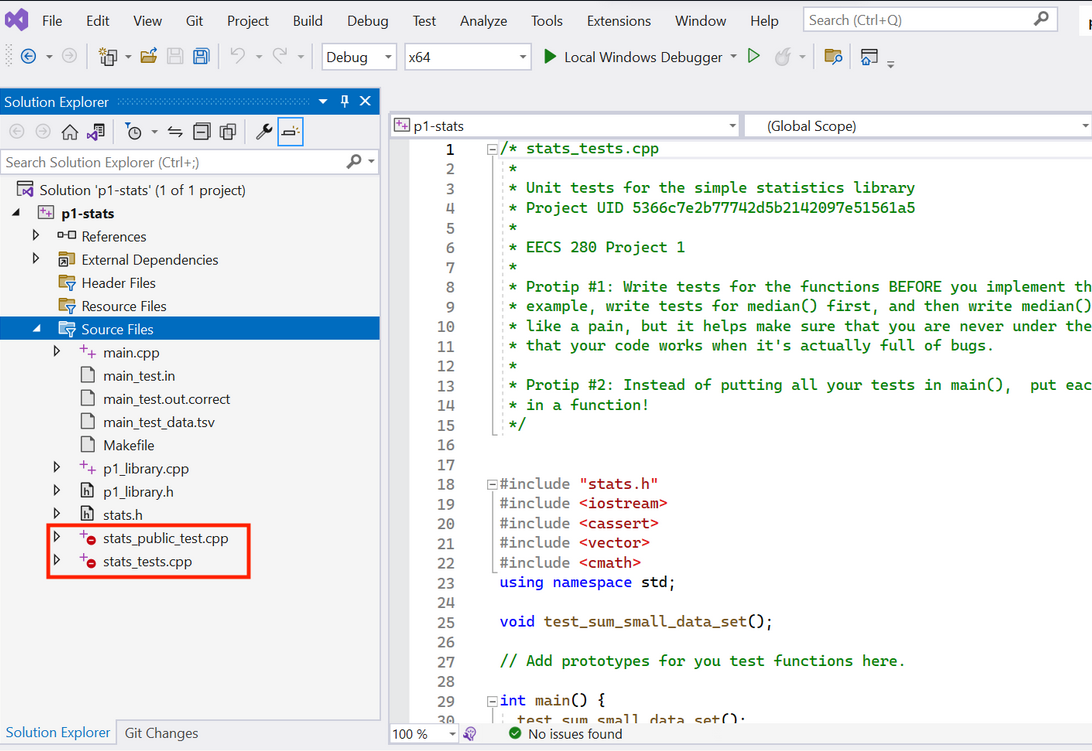
Task: Click the Open File folder icon
Action: click(148, 57)
